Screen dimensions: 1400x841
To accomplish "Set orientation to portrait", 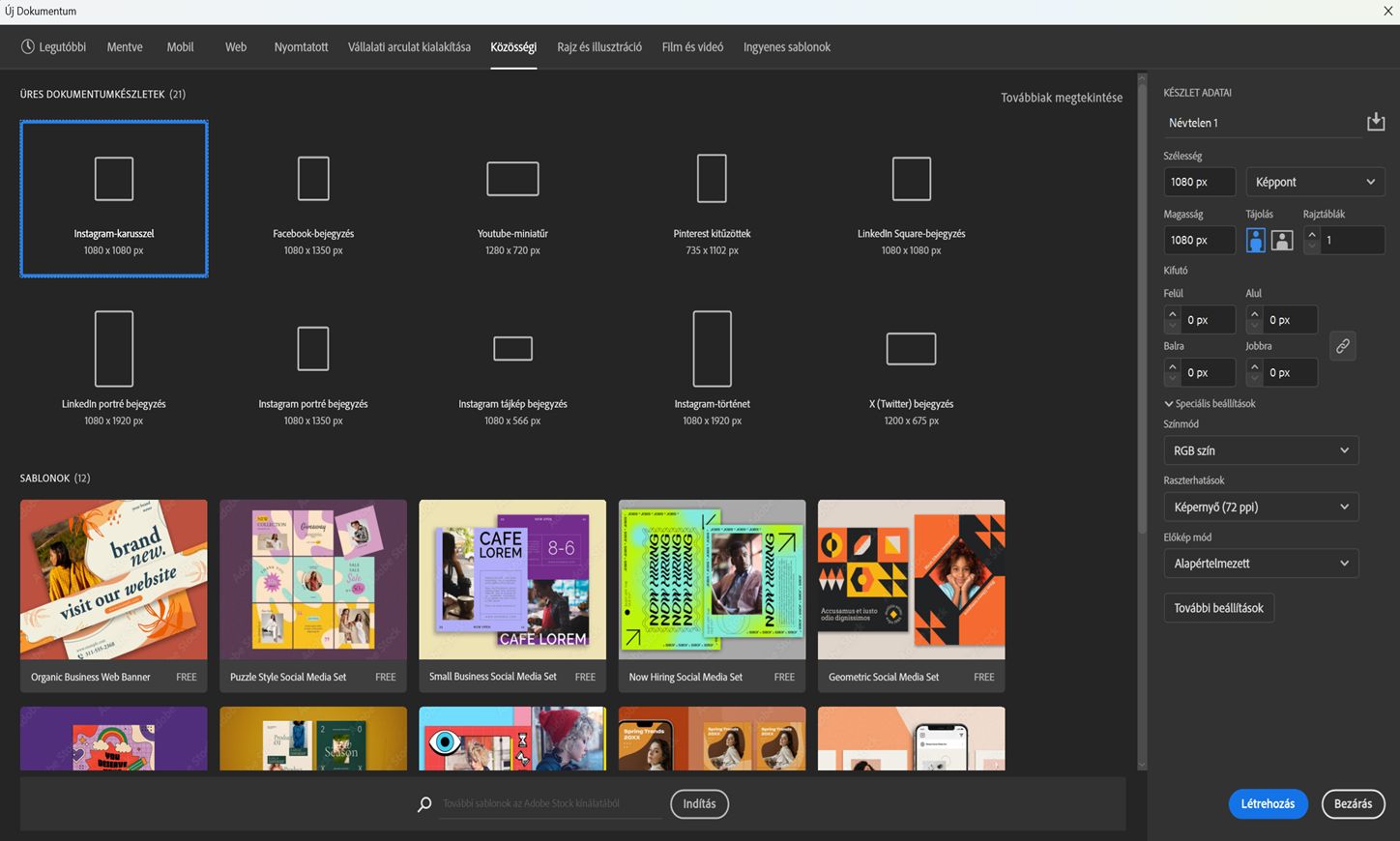I will pos(1256,241).
